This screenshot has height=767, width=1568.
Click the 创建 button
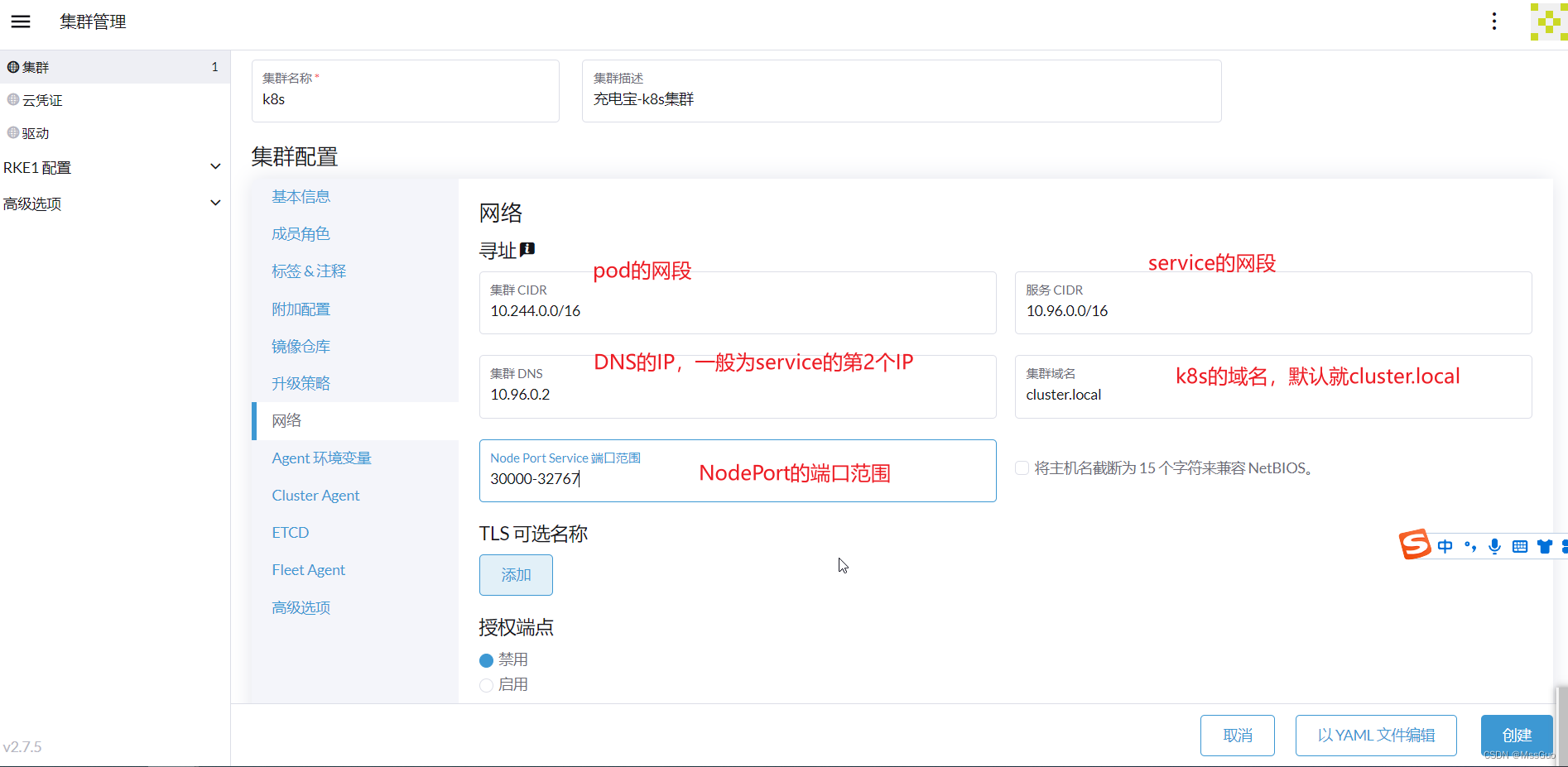[1517, 736]
